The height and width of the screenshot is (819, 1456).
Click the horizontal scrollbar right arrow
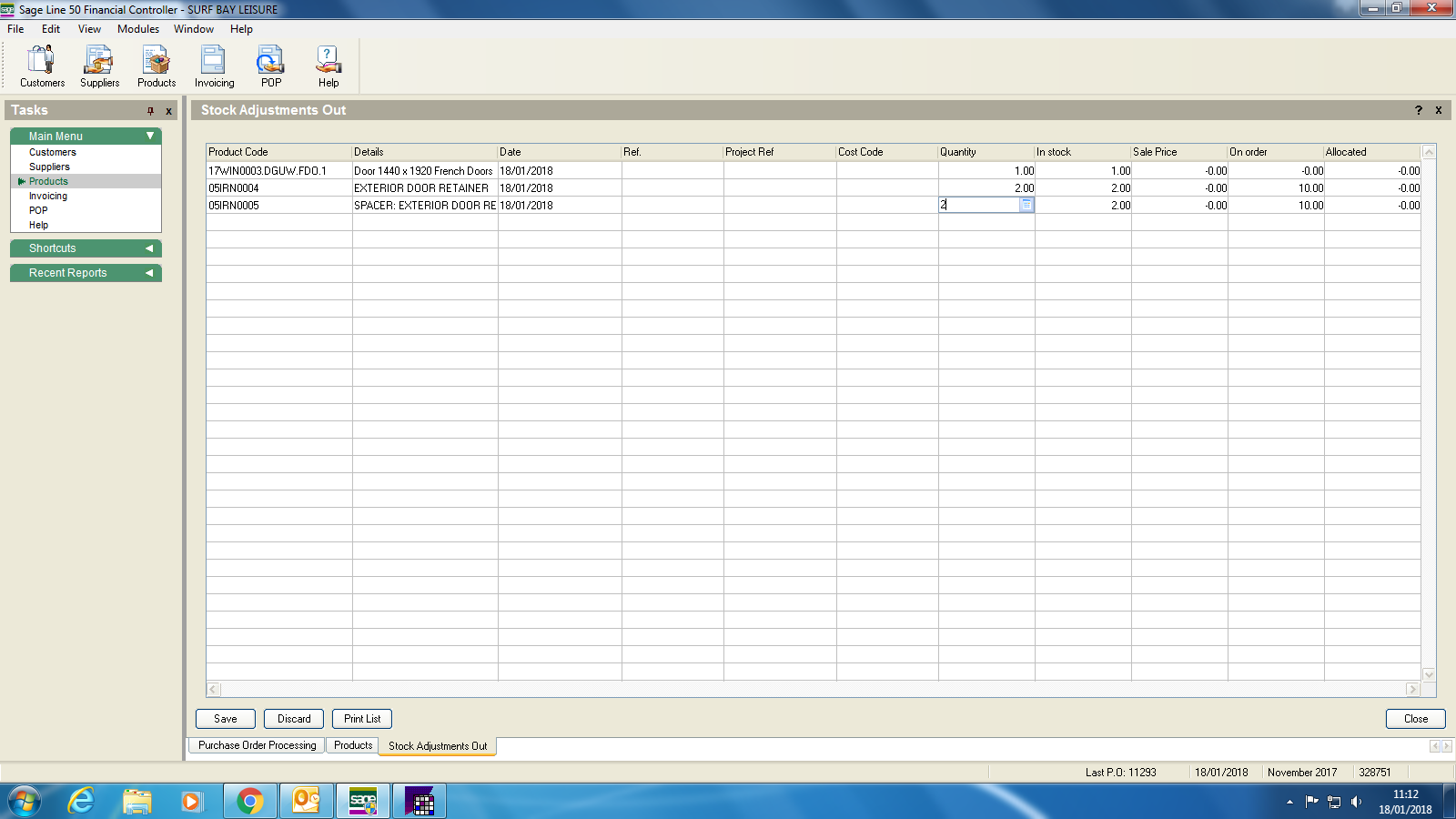[1412, 690]
